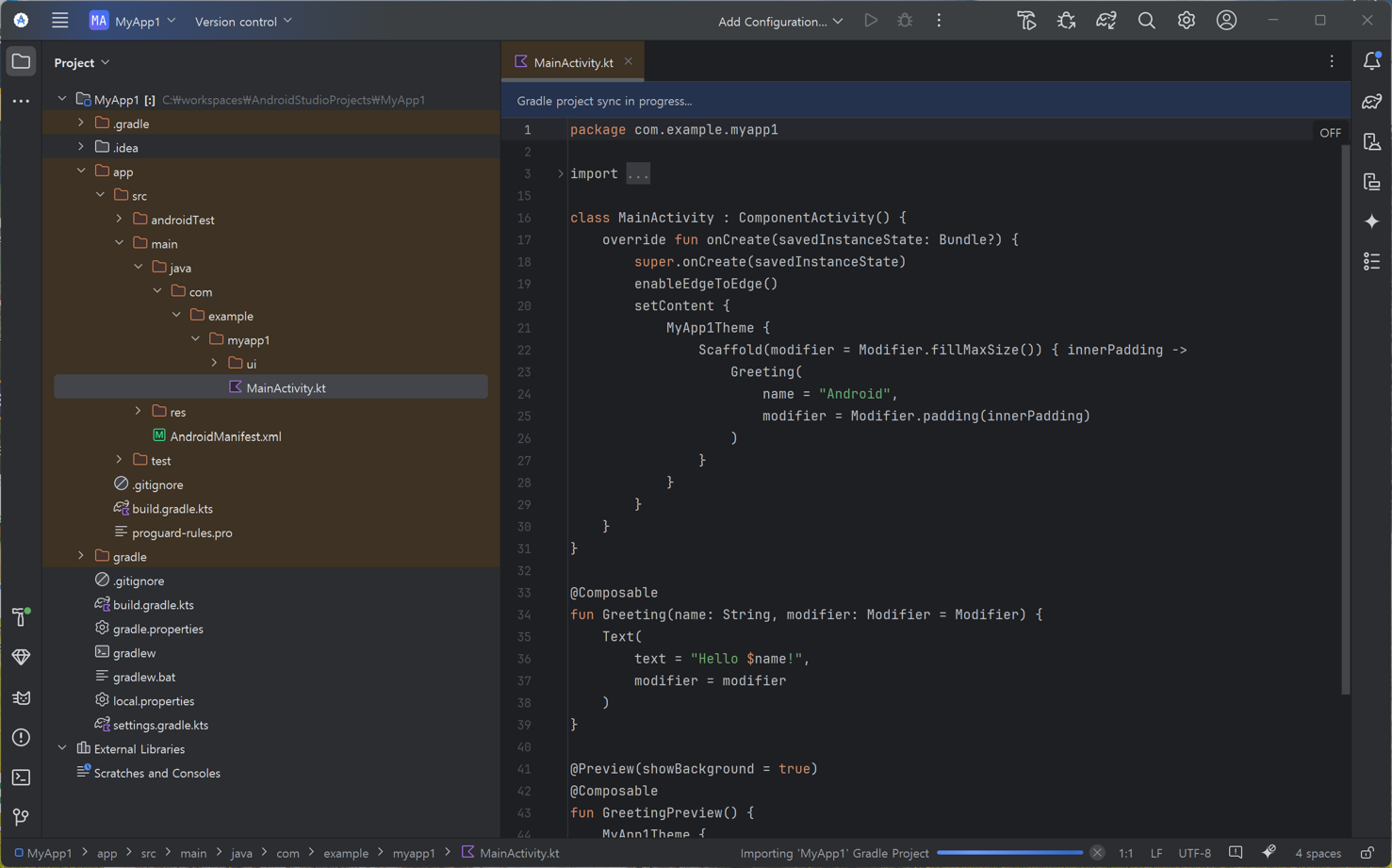Image resolution: width=1392 pixels, height=868 pixels.
Task: Open the Logcat tool window
Action: point(21,697)
